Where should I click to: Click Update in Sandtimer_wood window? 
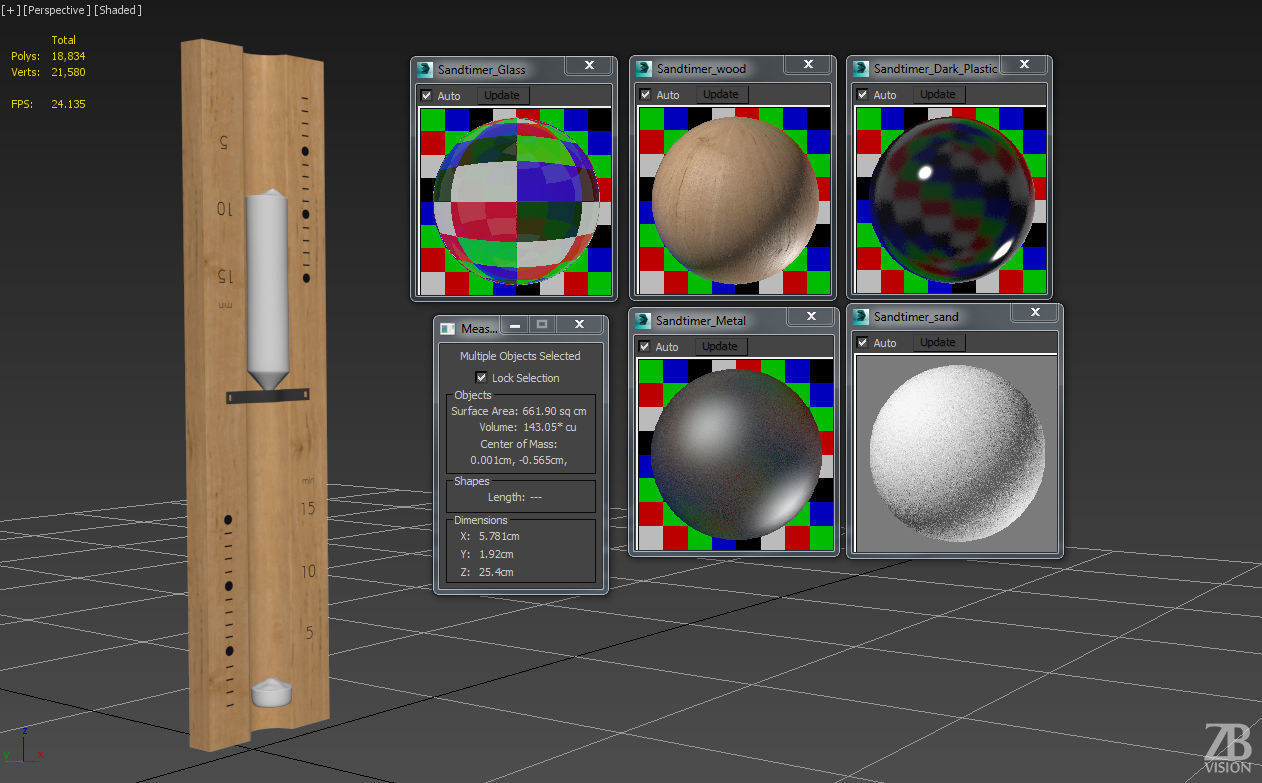720,94
